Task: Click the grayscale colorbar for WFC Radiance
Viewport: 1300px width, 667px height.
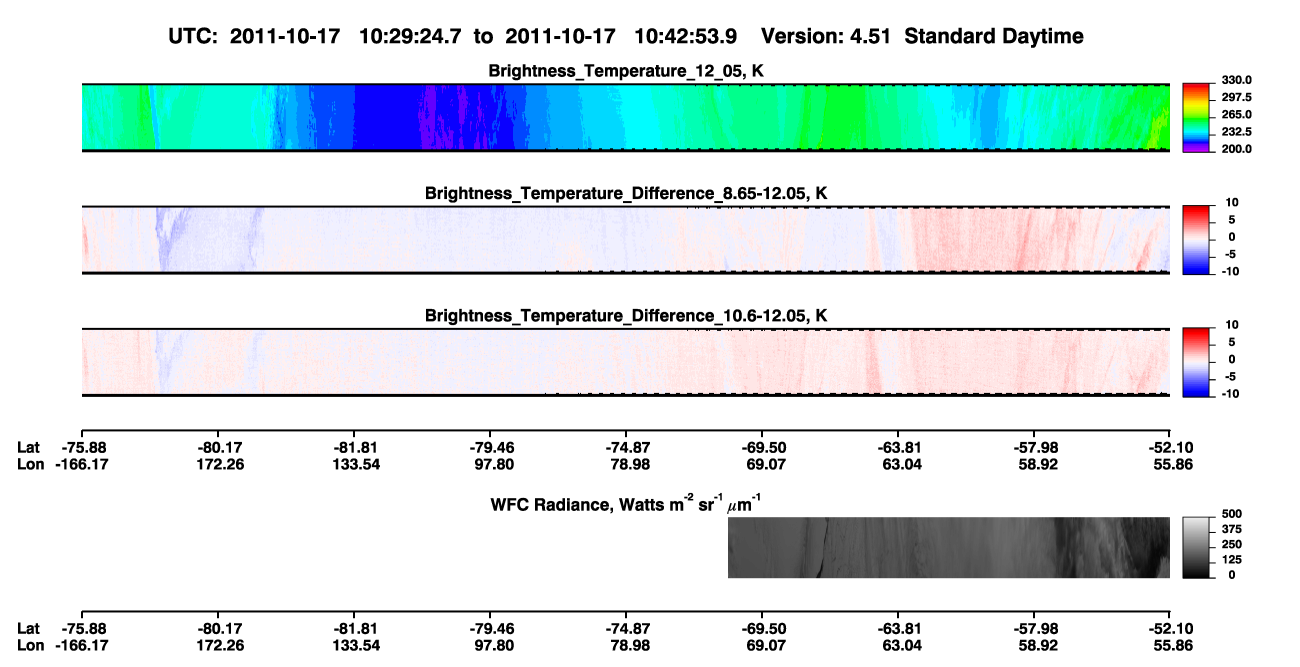Action: click(x=1196, y=548)
